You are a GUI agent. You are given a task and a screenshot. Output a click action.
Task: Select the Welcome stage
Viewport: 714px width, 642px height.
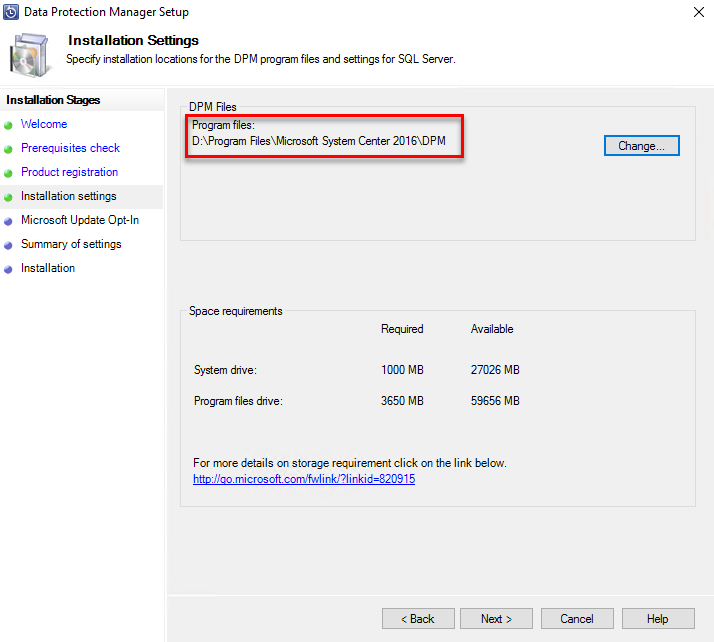pyautogui.click(x=44, y=124)
